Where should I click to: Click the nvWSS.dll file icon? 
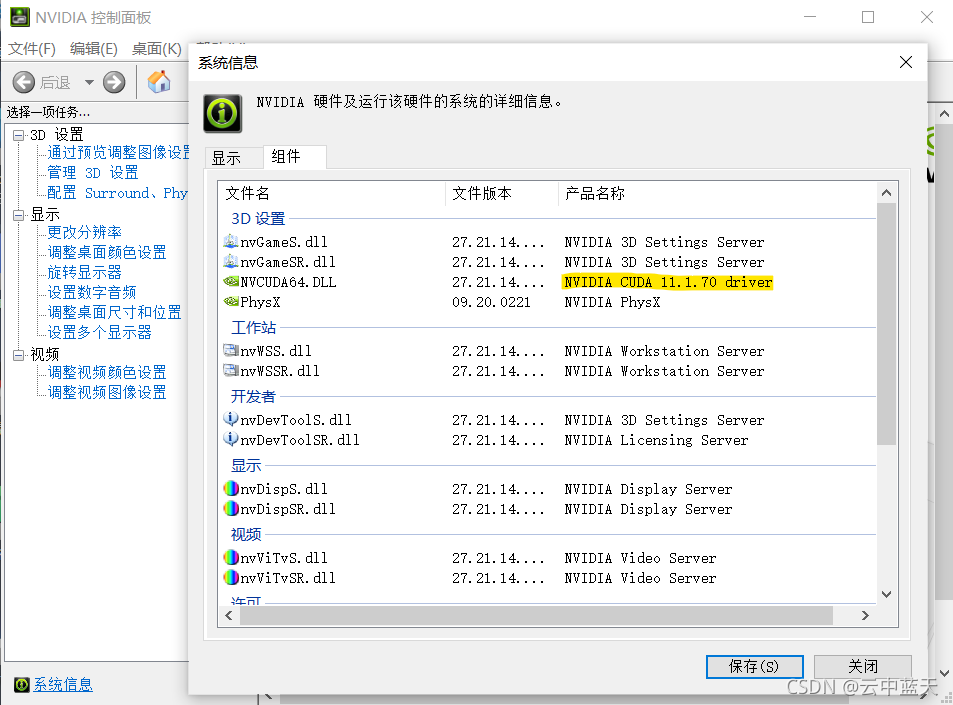(x=230, y=351)
